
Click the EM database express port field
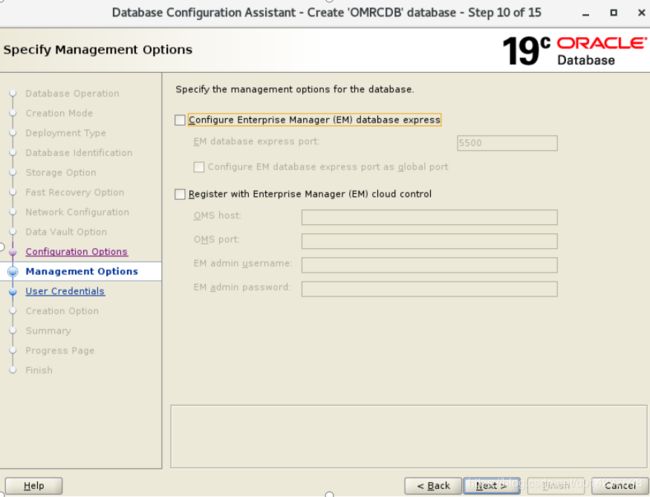pyautogui.click(x=507, y=143)
